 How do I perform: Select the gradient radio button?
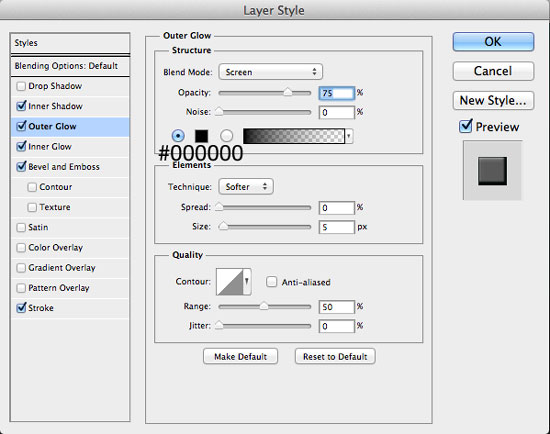pyautogui.click(x=226, y=136)
